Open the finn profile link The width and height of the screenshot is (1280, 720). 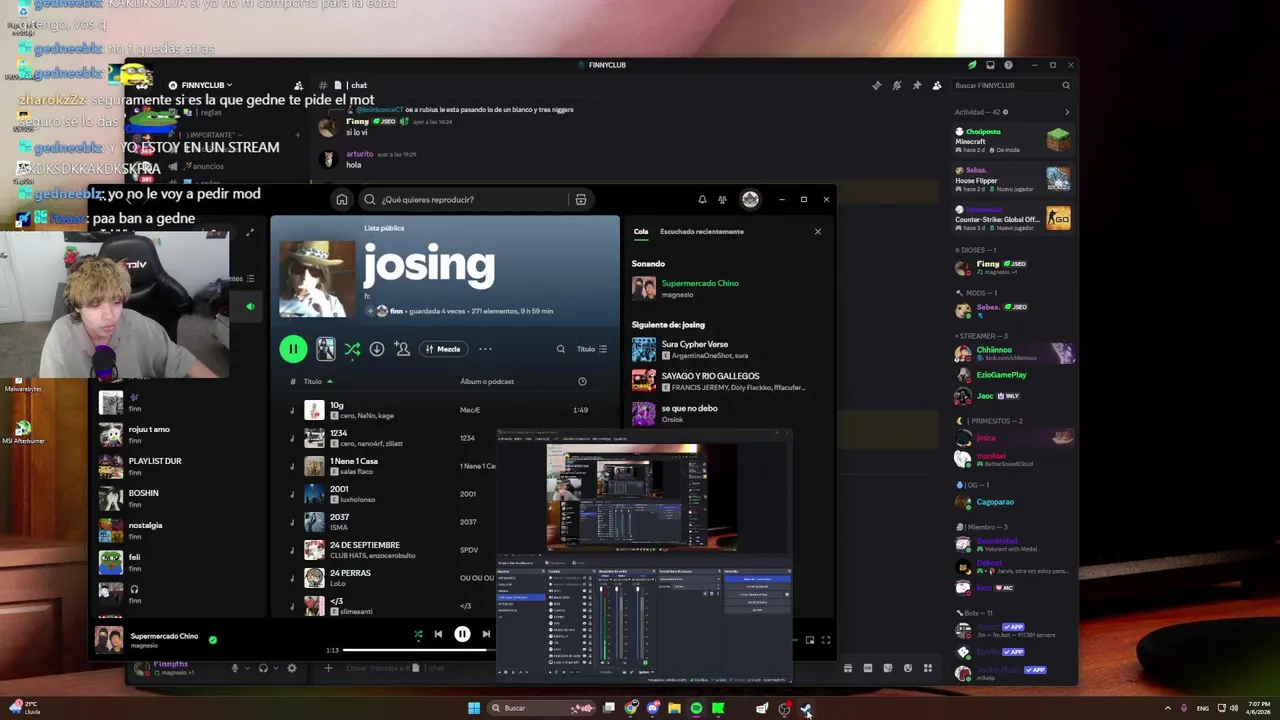point(396,311)
